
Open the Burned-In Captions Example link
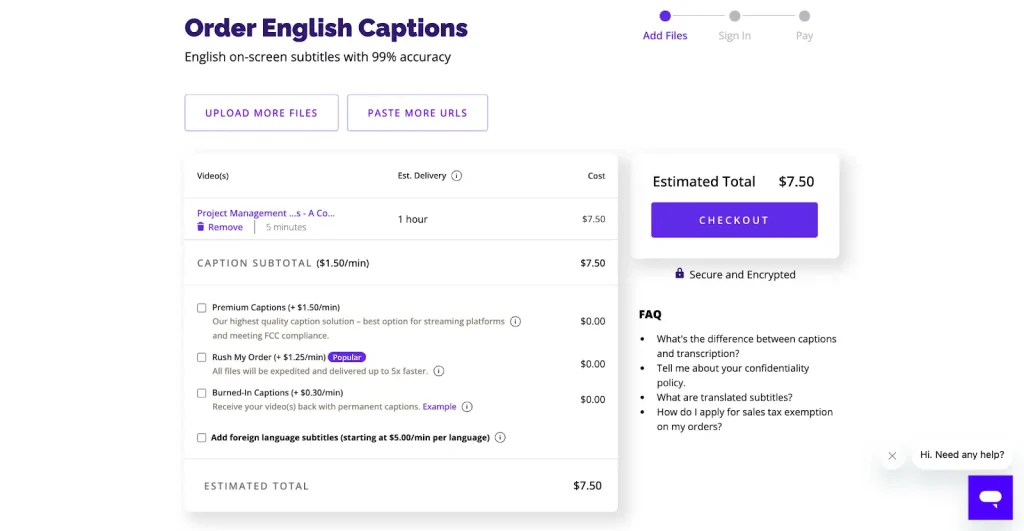(439, 407)
